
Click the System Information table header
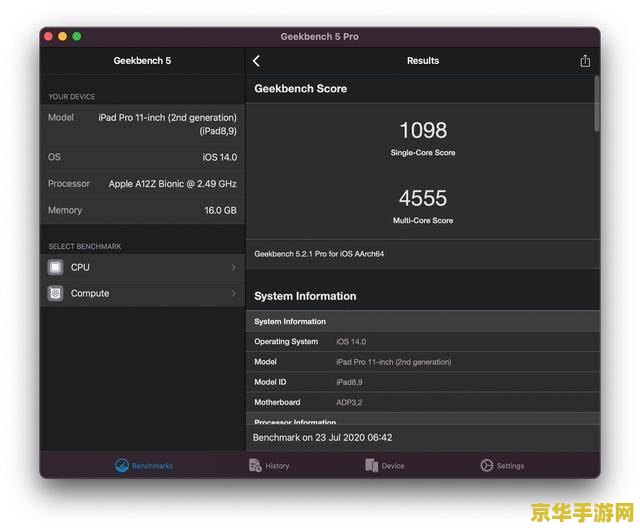coord(422,321)
